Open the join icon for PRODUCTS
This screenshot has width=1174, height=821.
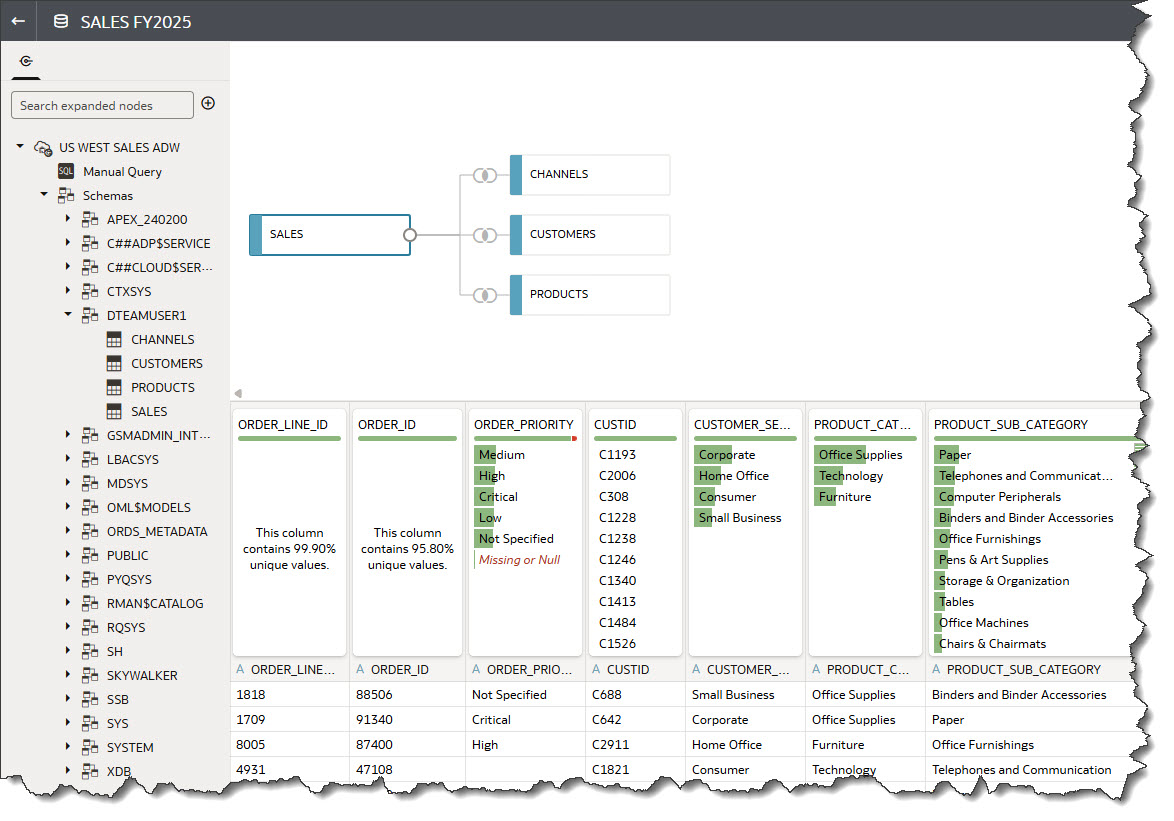484,295
